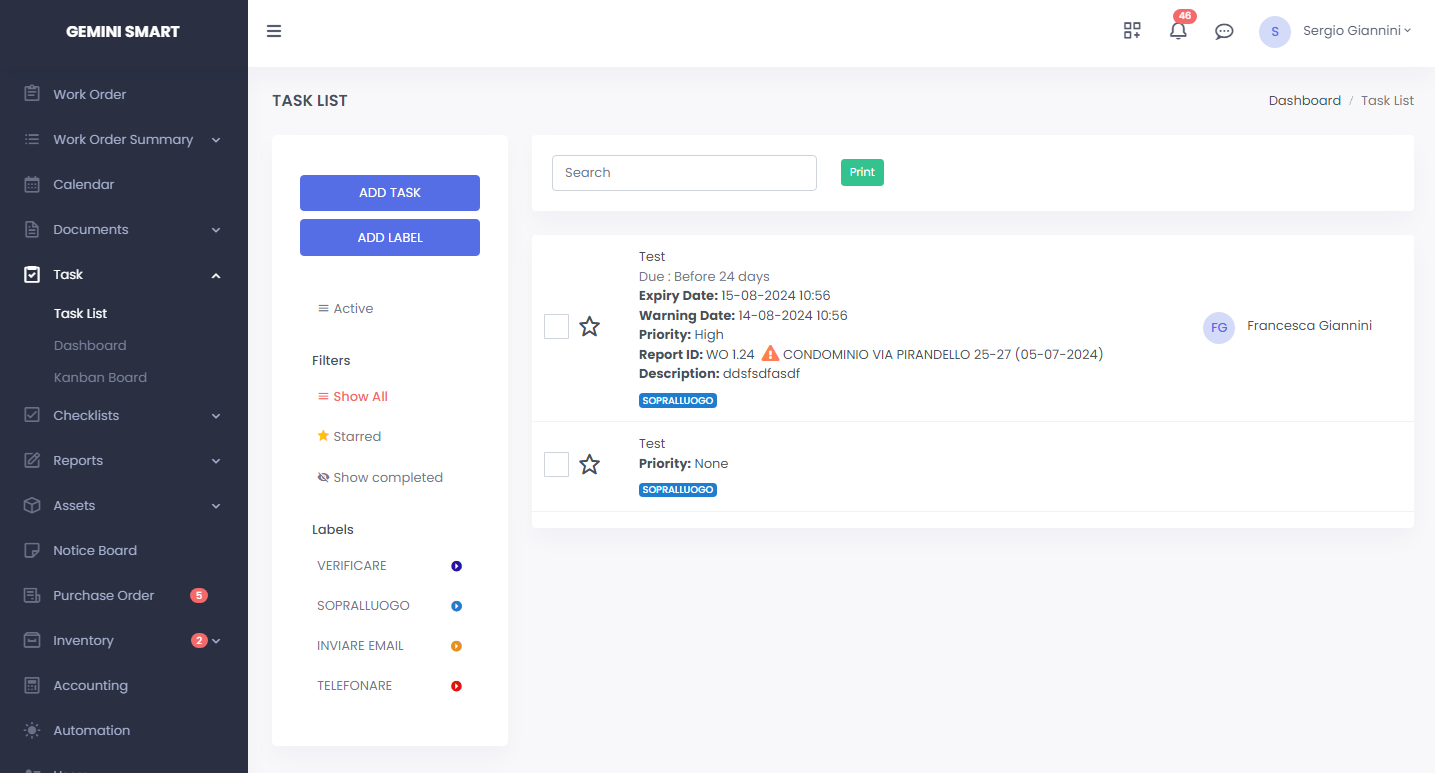Check the box for the High priority Test task
Viewport: 1435px width, 773px height.
(x=556, y=326)
